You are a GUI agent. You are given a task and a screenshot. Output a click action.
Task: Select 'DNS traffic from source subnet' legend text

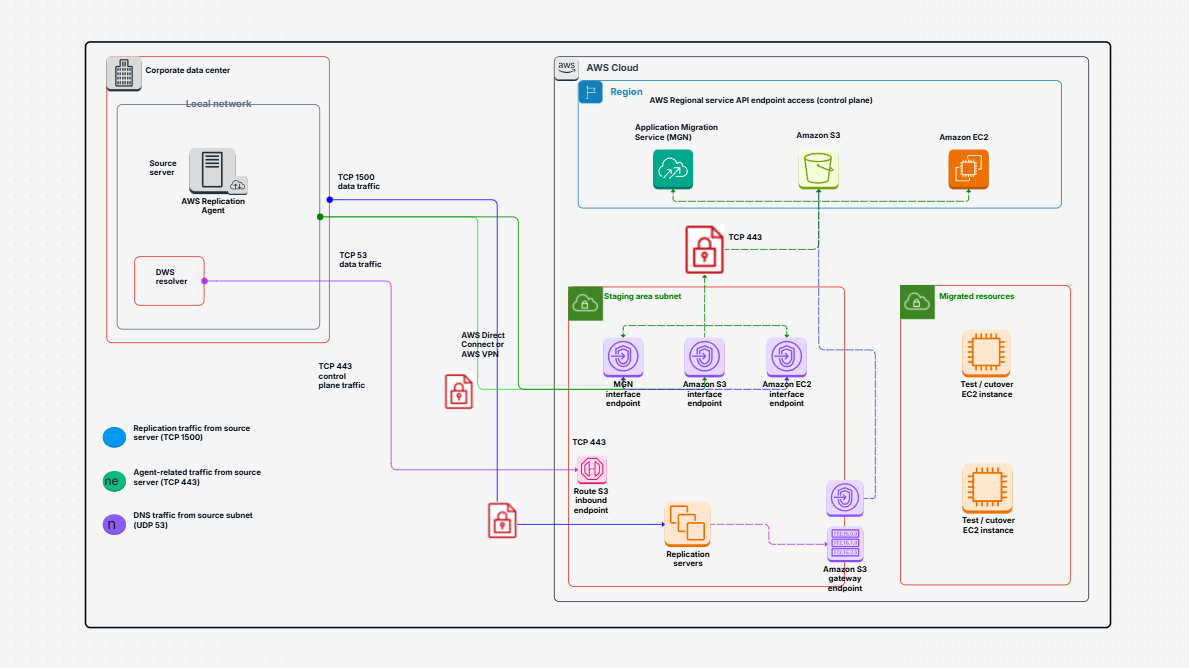click(x=193, y=520)
